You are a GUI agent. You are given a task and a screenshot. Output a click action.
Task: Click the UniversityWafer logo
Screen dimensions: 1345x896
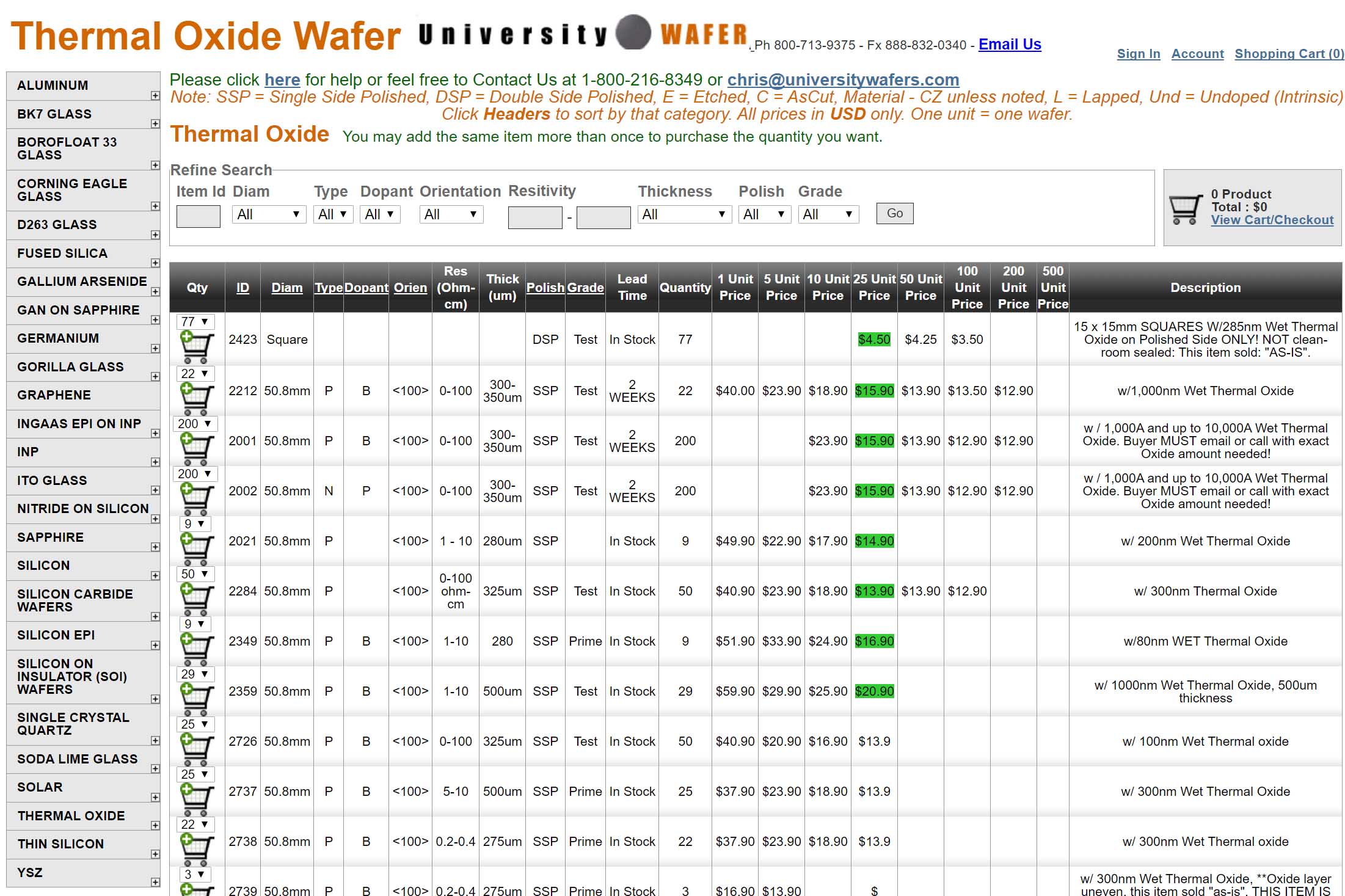[x=583, y=34]
